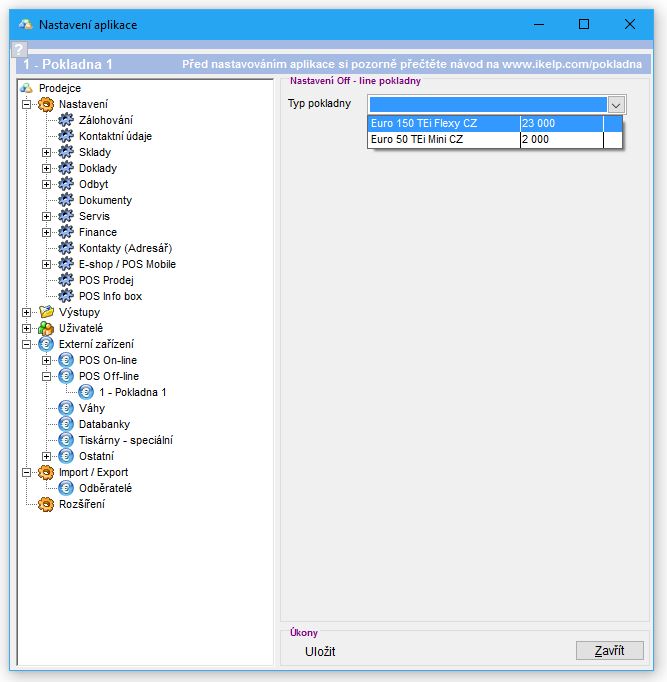Choose Euro 50 TEi Mini CZ option
667x682 pixels.
point(444,140)
